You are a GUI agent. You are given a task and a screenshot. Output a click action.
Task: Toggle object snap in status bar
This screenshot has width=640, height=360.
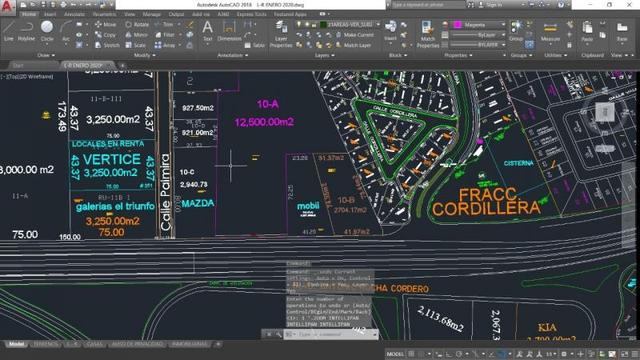pyautogui.click(x=503, y=354)
